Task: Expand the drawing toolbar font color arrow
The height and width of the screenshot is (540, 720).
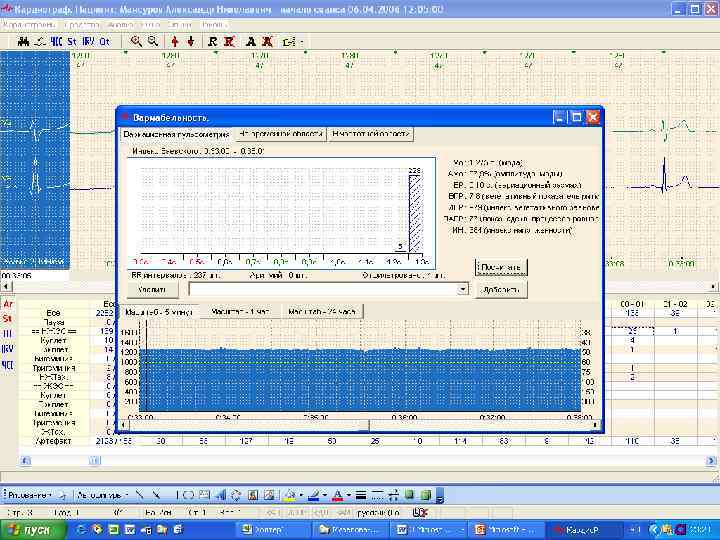Action: pos(347,495)
